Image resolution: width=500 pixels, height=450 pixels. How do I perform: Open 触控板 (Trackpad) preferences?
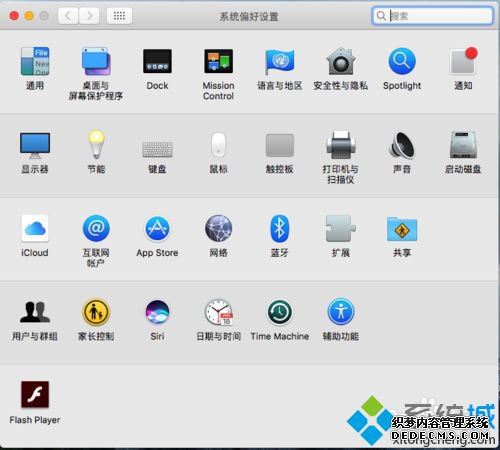[279, 145]
